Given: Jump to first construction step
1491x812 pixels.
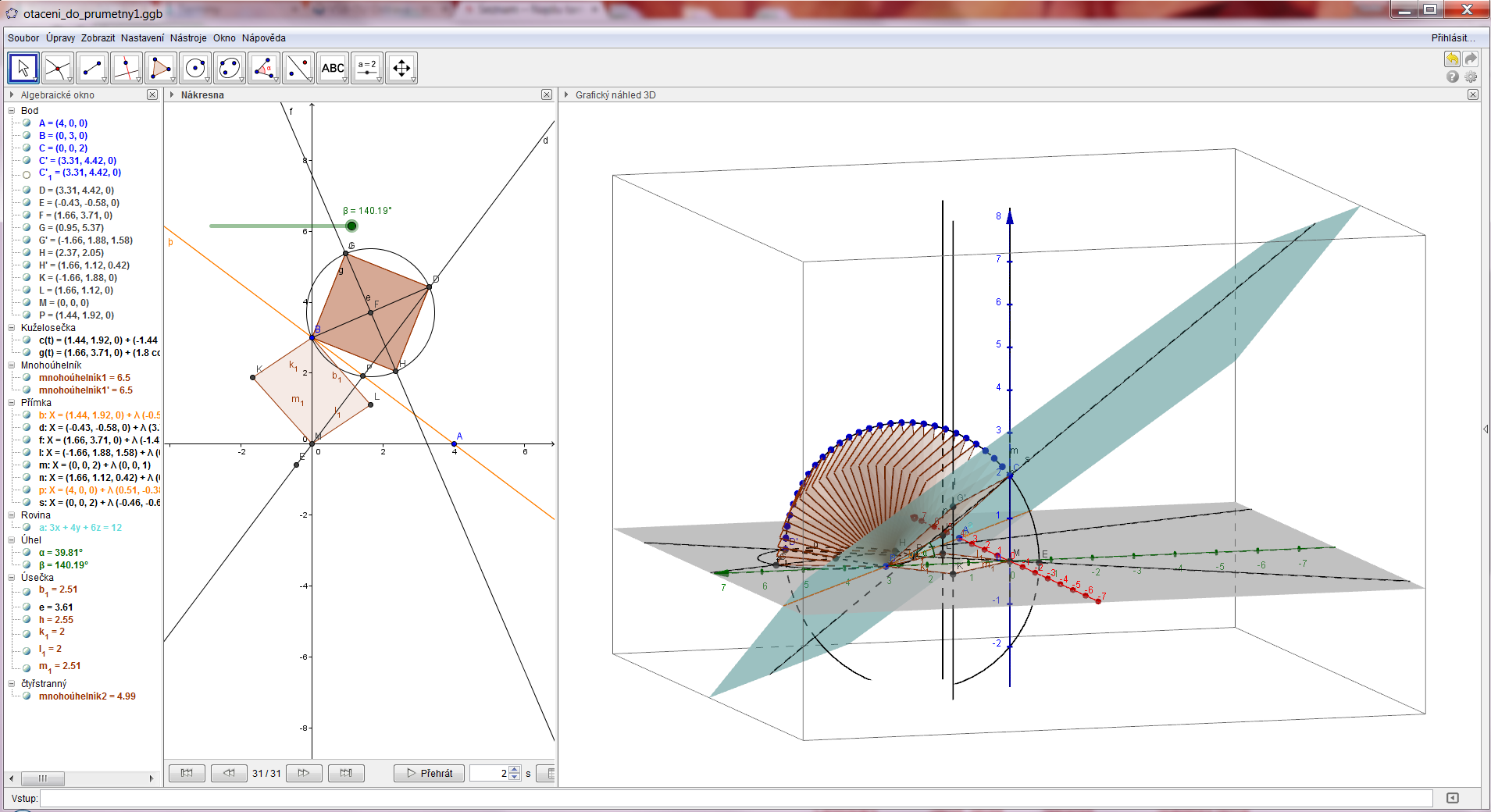Looking at the screenshot, I should 187,773.
